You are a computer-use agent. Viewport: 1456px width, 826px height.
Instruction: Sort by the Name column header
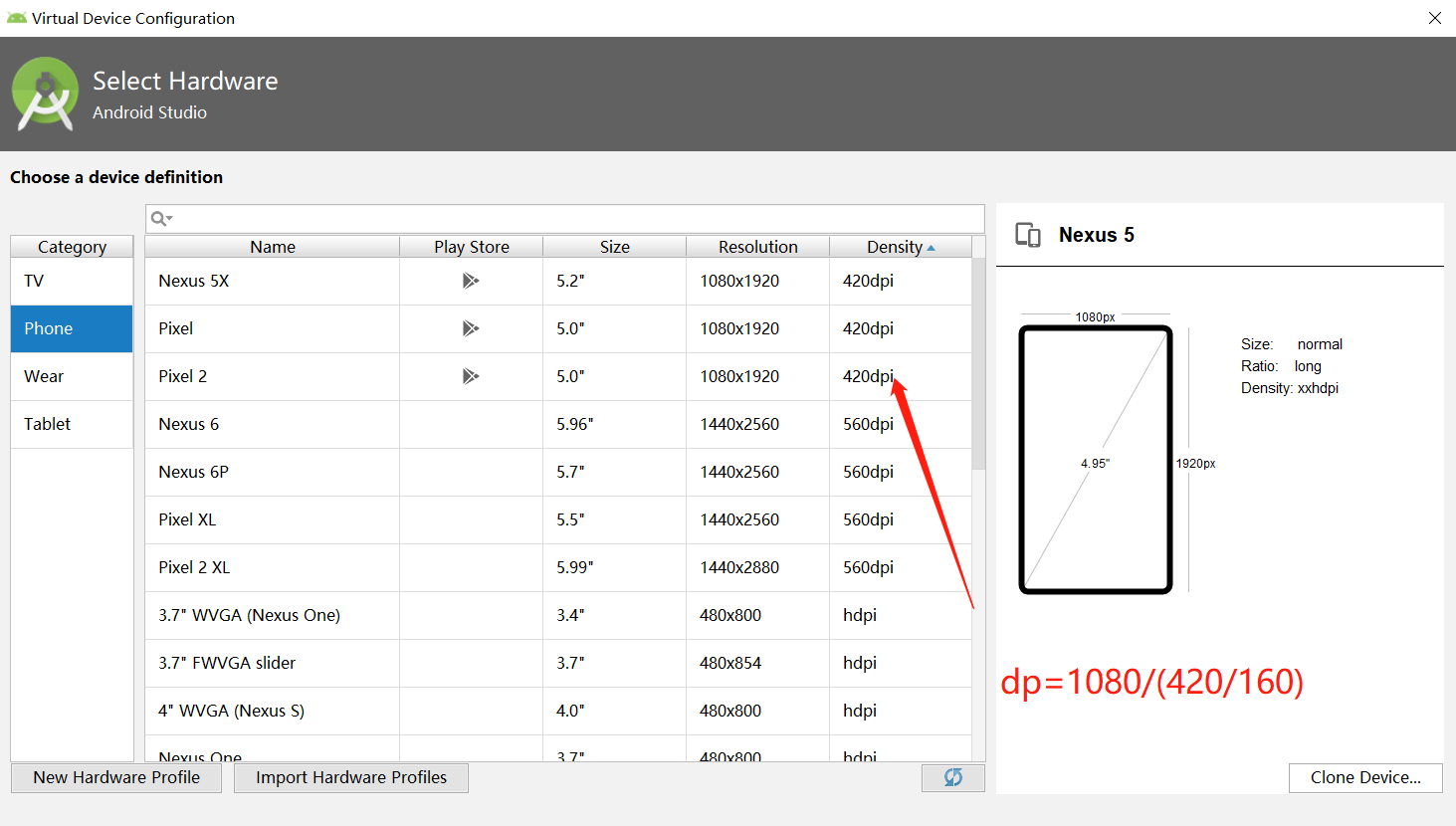(273, 247)
